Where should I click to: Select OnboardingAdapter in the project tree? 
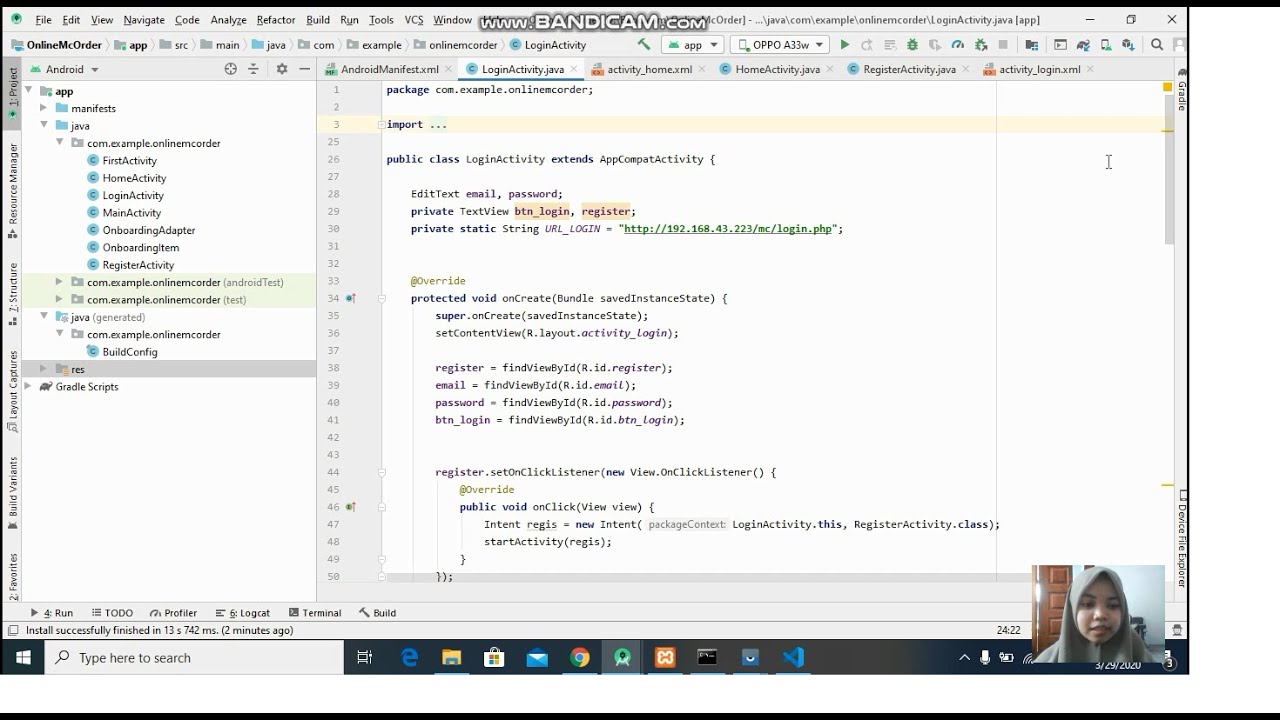[x=148, y=230]
